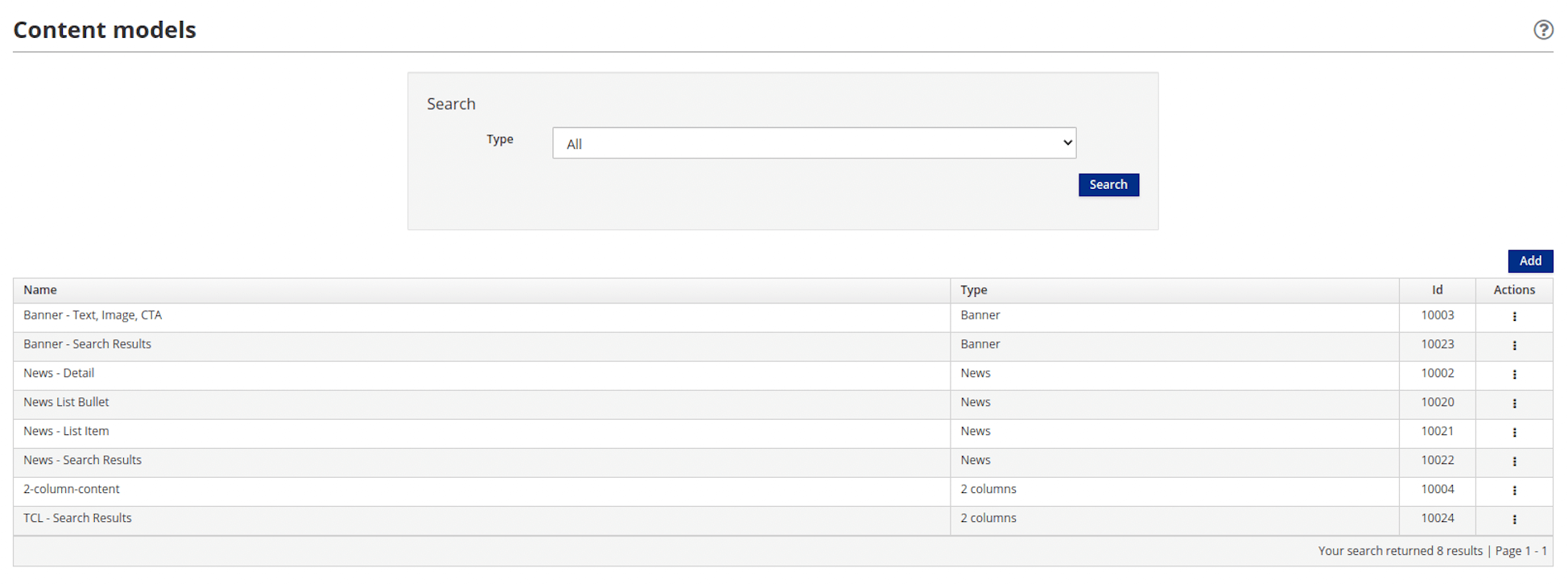Expand the Type dropdown set to All
This screenshot has height=584, width=1568.
click(814, 143)
